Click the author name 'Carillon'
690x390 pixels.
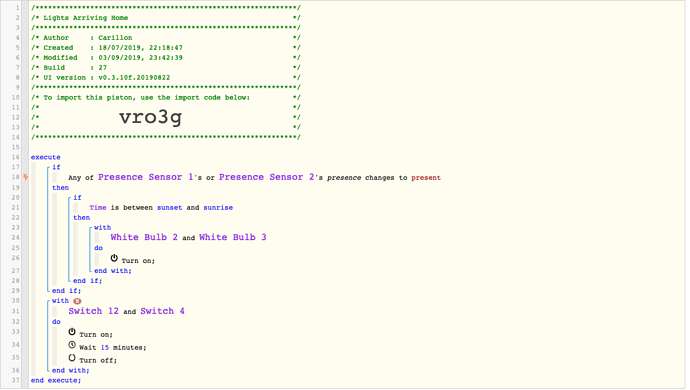point(115,38)
